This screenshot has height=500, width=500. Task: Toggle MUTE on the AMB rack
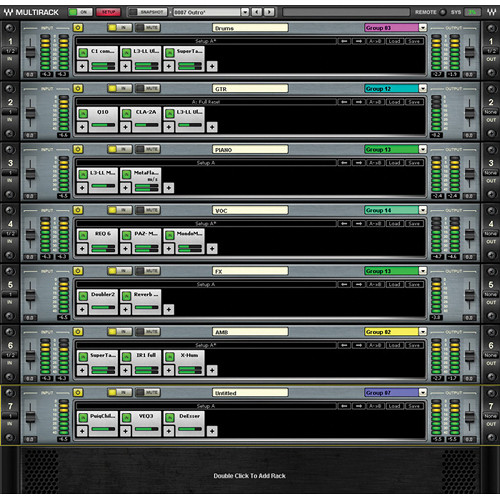(x=148, y=332)
